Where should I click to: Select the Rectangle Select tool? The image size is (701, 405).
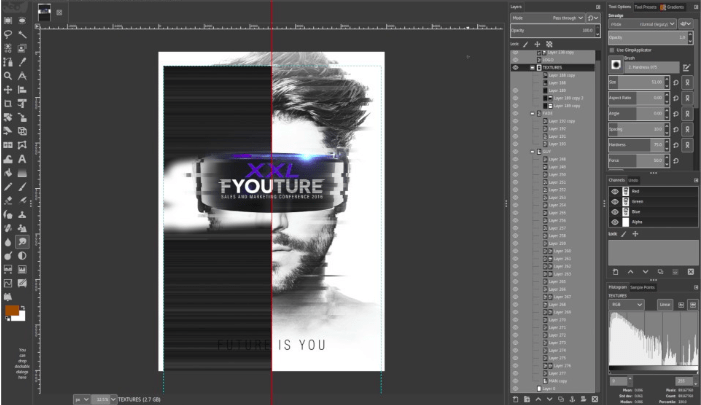[8, 20]
